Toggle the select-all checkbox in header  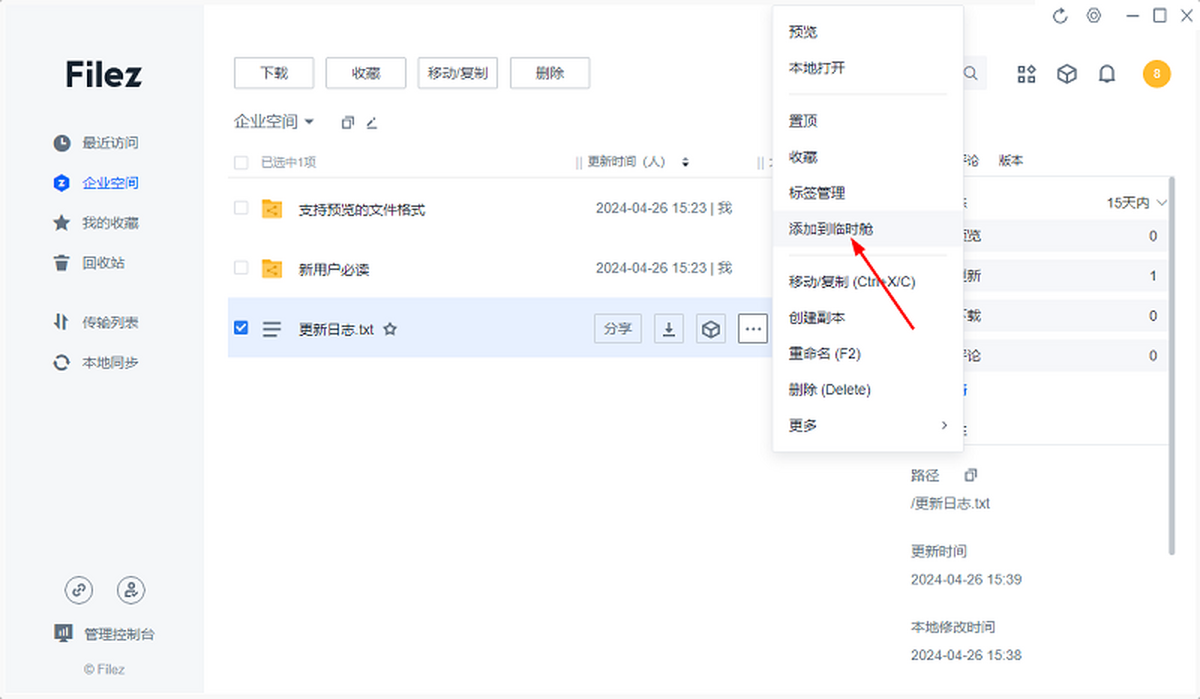[x=241, y=162]
